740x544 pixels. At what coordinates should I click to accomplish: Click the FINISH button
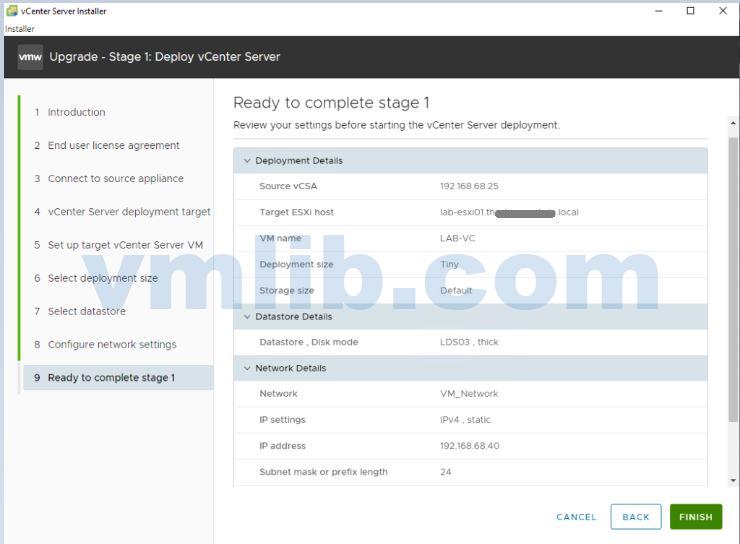point(696,517)
